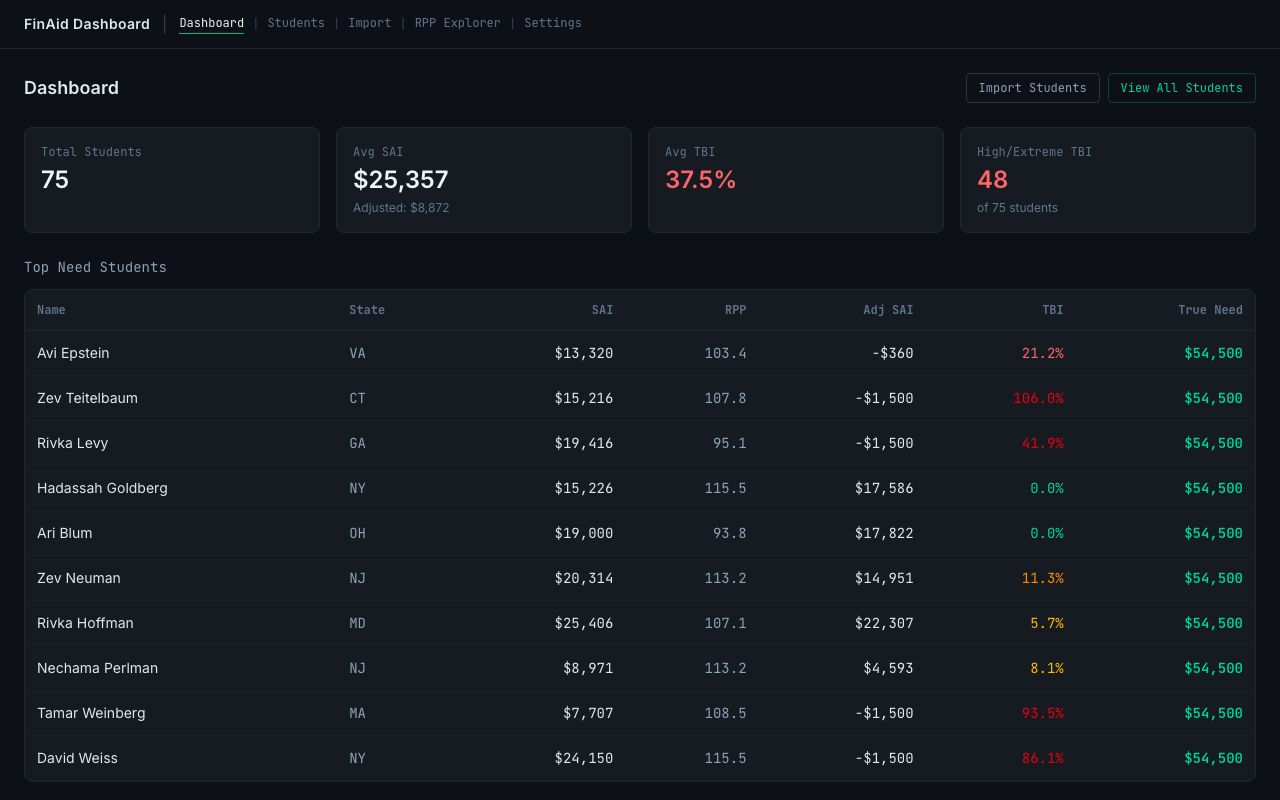Viewport: 1280px width, 800px height.
Task: Click the FinAid Dashboard logo
Action: (86, 23)
